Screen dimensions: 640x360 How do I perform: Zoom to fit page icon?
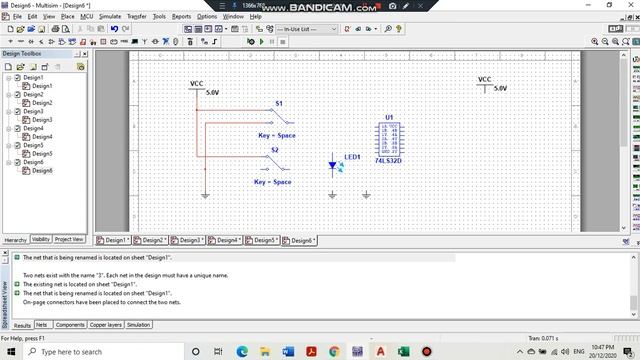[626, 42]
